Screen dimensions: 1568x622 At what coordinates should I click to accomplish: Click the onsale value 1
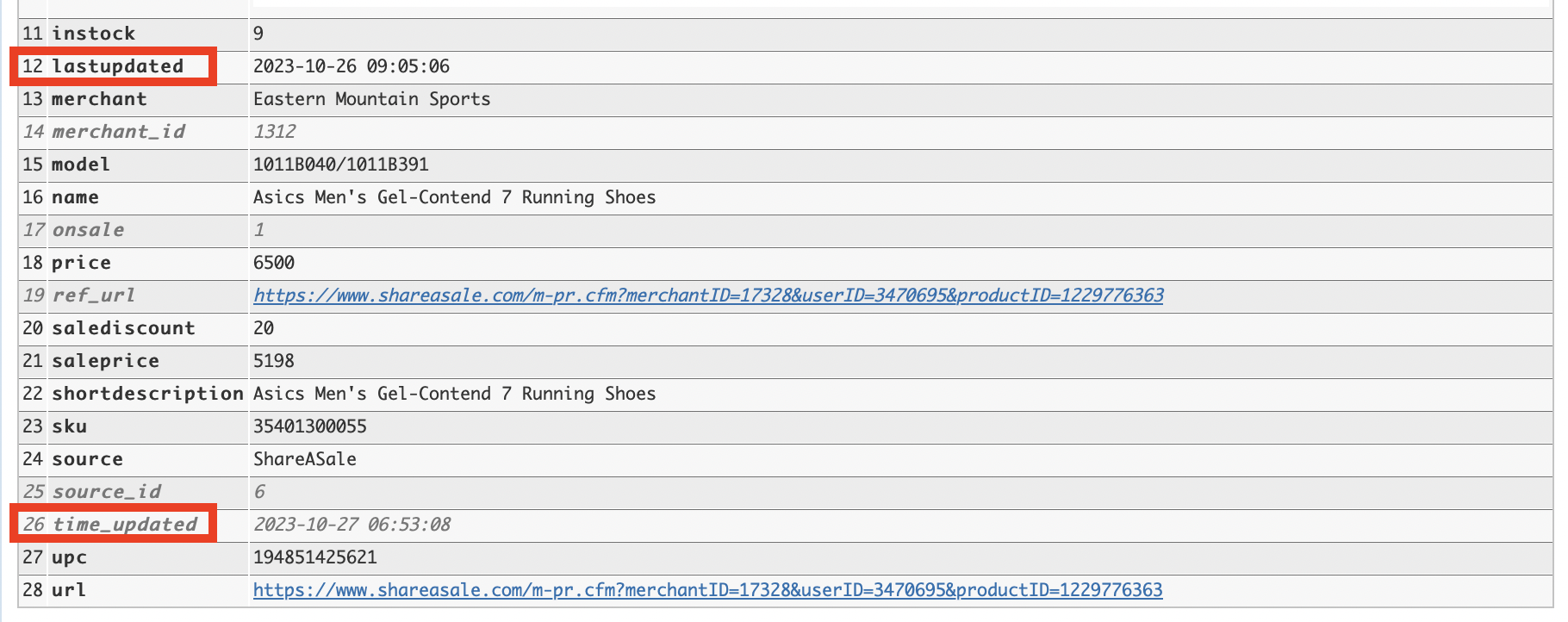[259, 230]
